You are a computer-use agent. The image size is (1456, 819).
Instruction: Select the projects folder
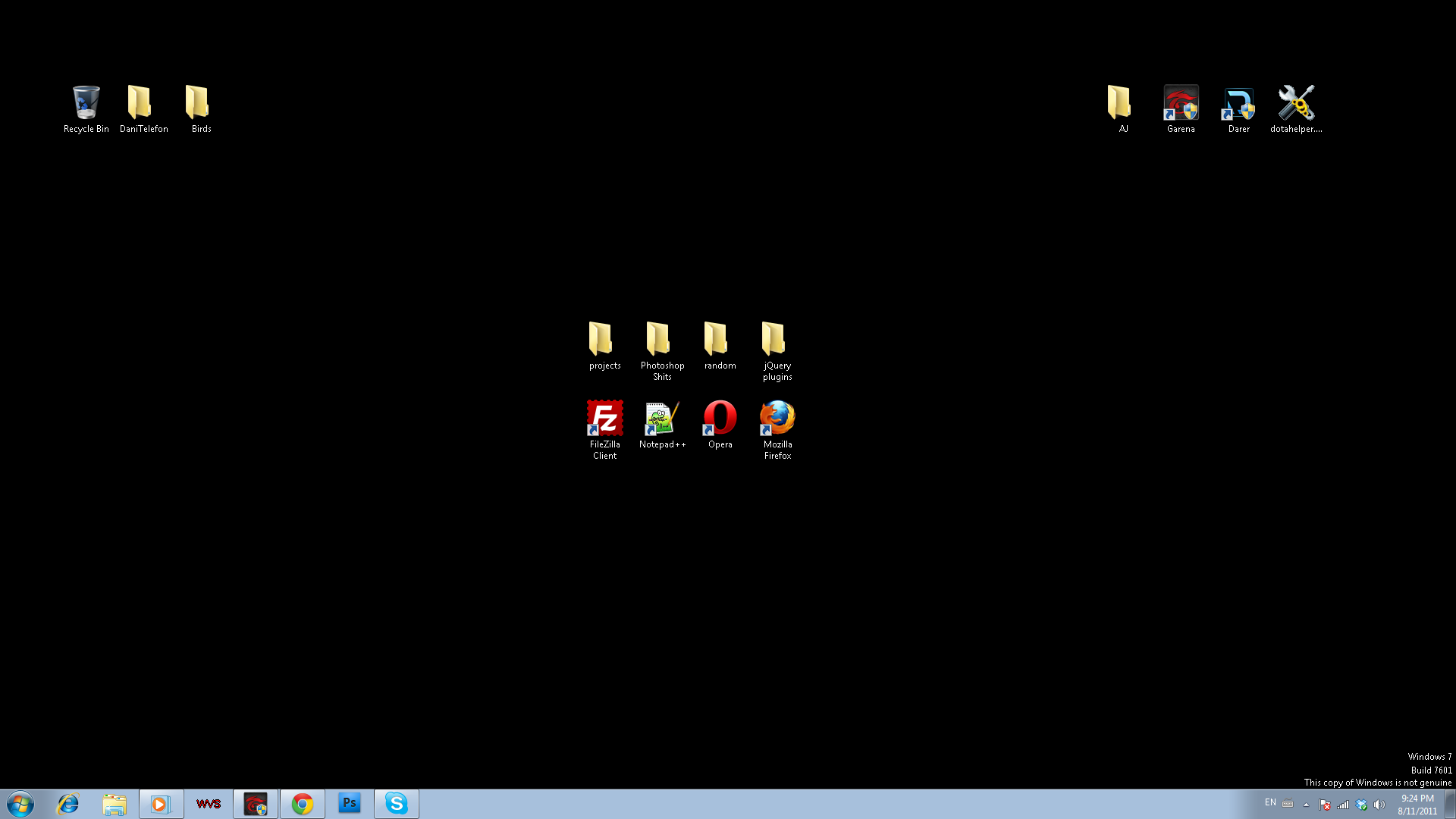[x=604, y=346]
